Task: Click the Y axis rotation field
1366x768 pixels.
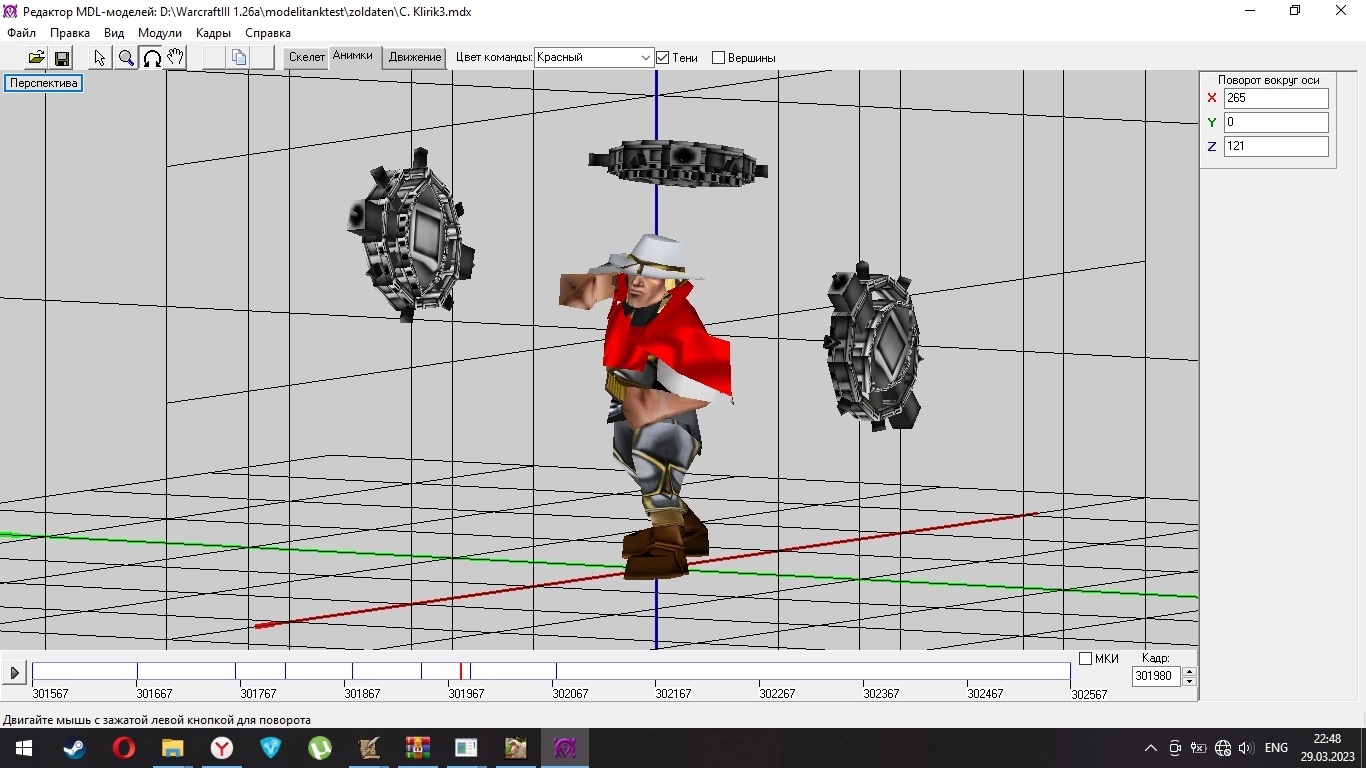Action: tap(1276, 122)
